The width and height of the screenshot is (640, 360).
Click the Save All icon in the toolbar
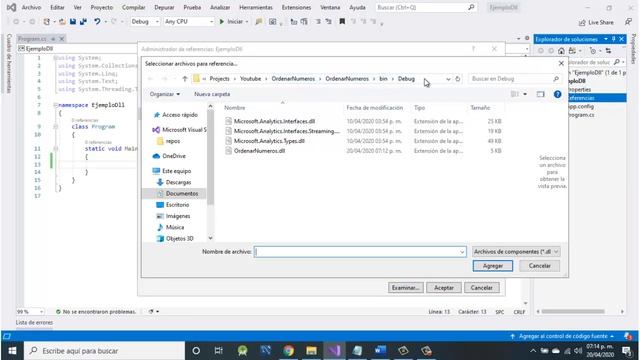83,22
